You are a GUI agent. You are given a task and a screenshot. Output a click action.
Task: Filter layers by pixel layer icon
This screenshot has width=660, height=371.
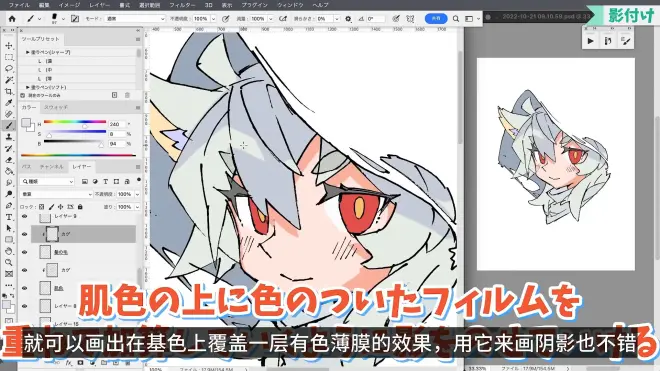point(85,181)
